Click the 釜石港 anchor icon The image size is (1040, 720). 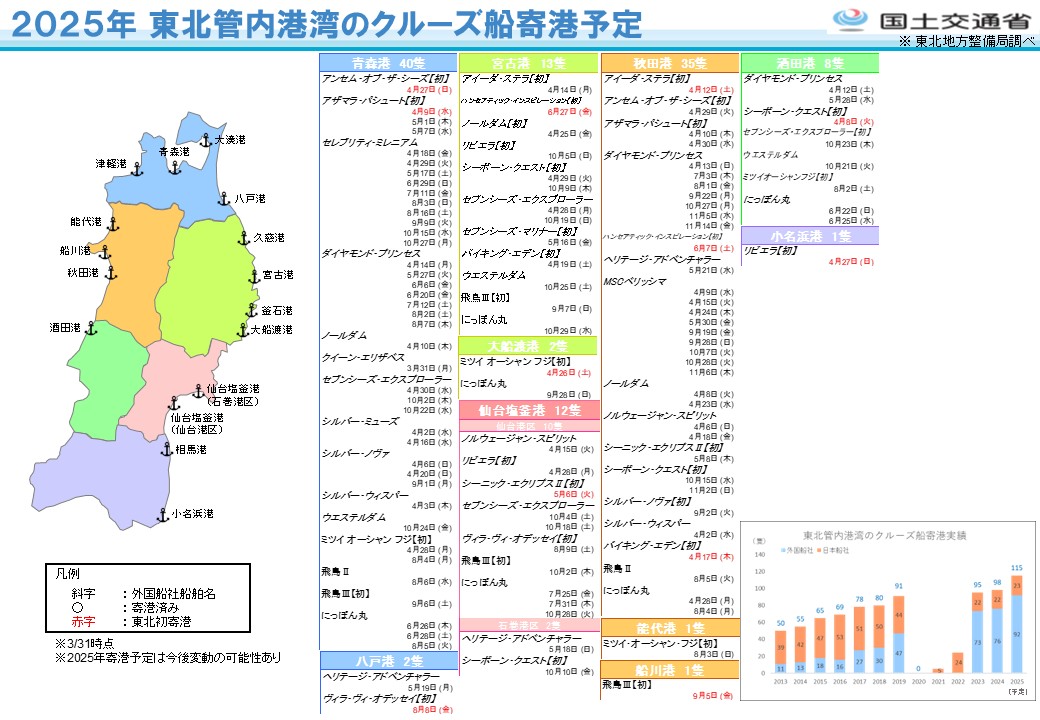click(x=251, y=310)
